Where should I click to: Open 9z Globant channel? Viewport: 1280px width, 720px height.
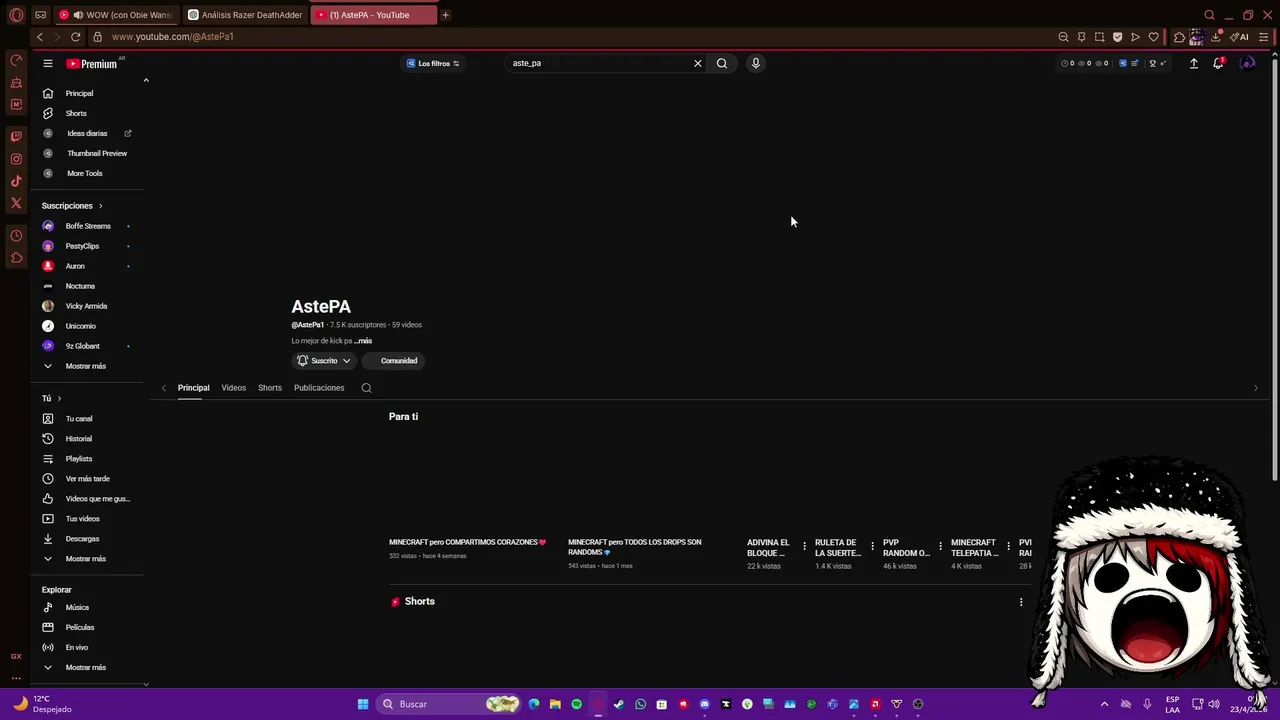(82, 346)
